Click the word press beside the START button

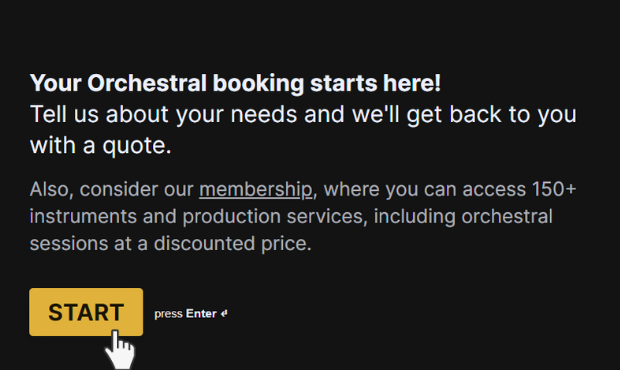168,314
